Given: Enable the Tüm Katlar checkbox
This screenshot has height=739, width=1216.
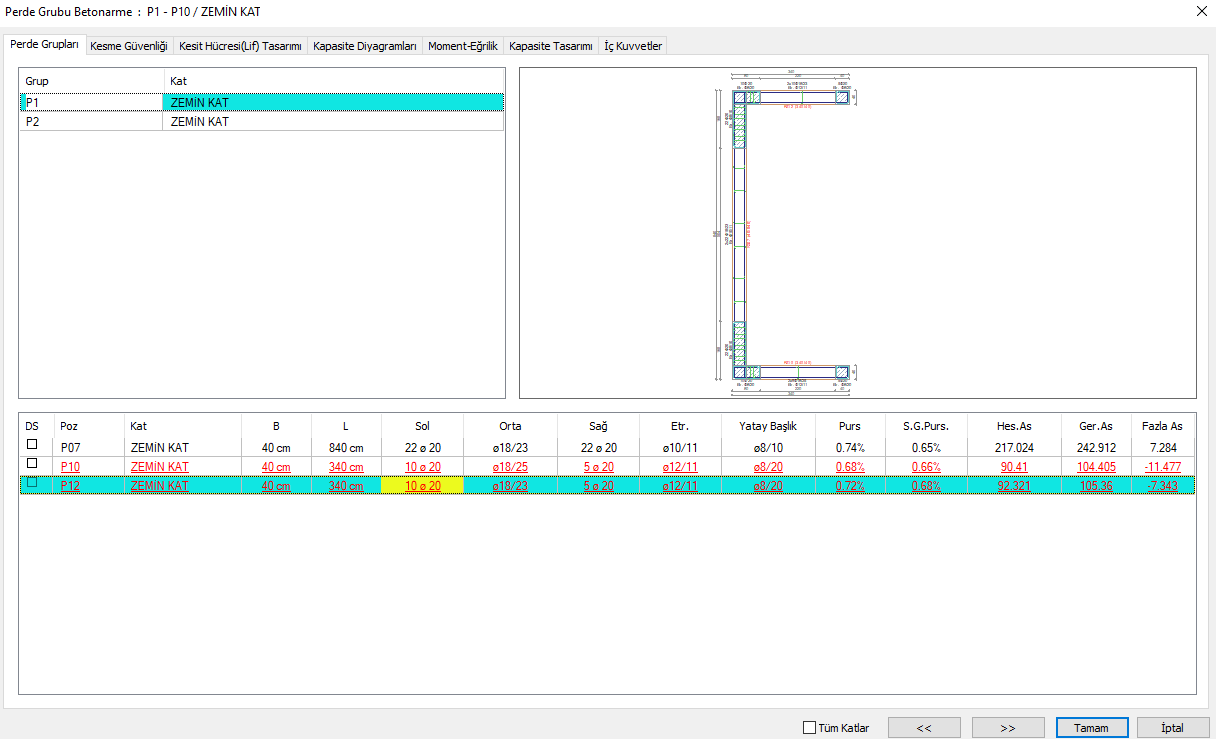Looking at the screenshot, I should click(x=810, y=728).
